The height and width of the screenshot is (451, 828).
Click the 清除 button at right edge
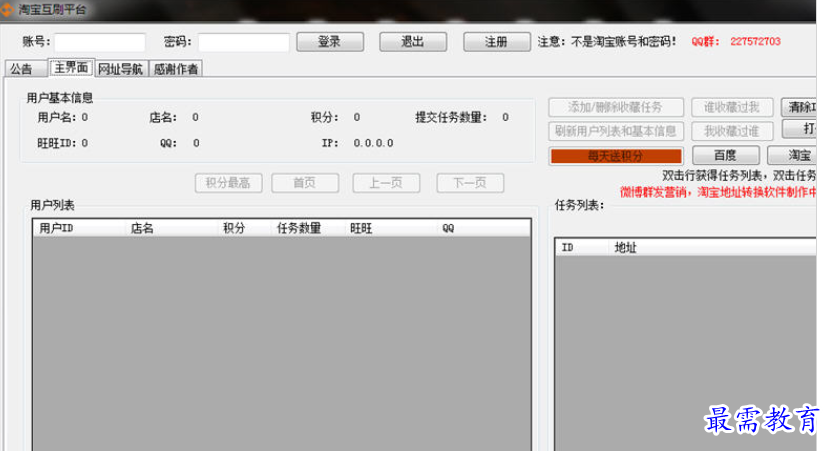799,107
